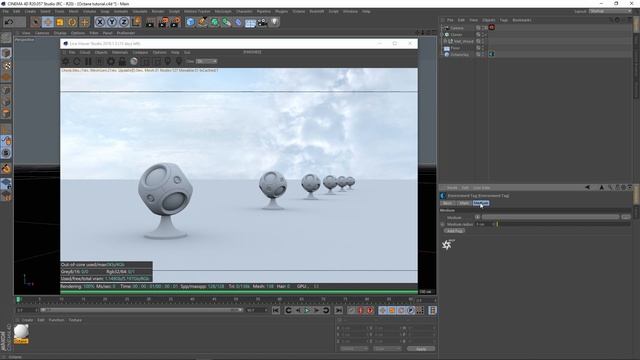Open the Spline Pen tool
The image size is (640, 360).
coord(202,22)
